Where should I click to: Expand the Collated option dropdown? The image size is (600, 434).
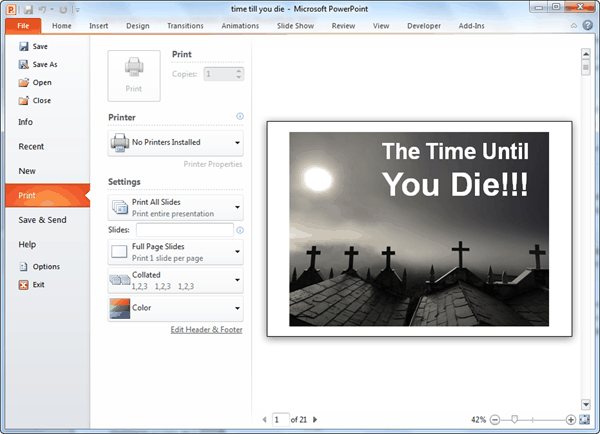click(x=176, y=280)
